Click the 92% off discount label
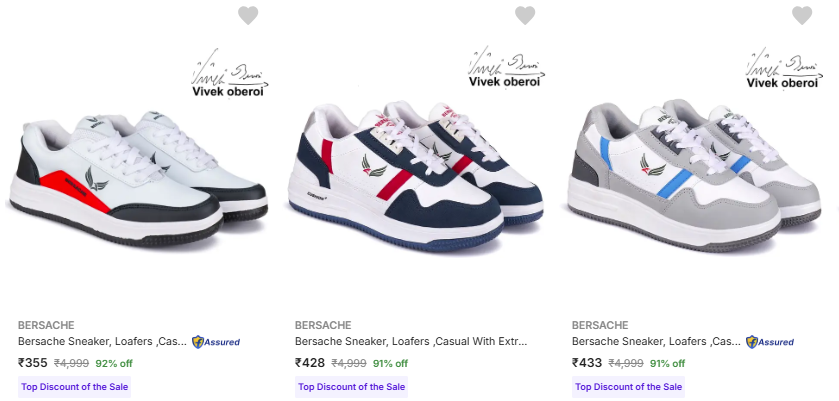The width and height of the screenshot is (839, 401). point(114,363)
